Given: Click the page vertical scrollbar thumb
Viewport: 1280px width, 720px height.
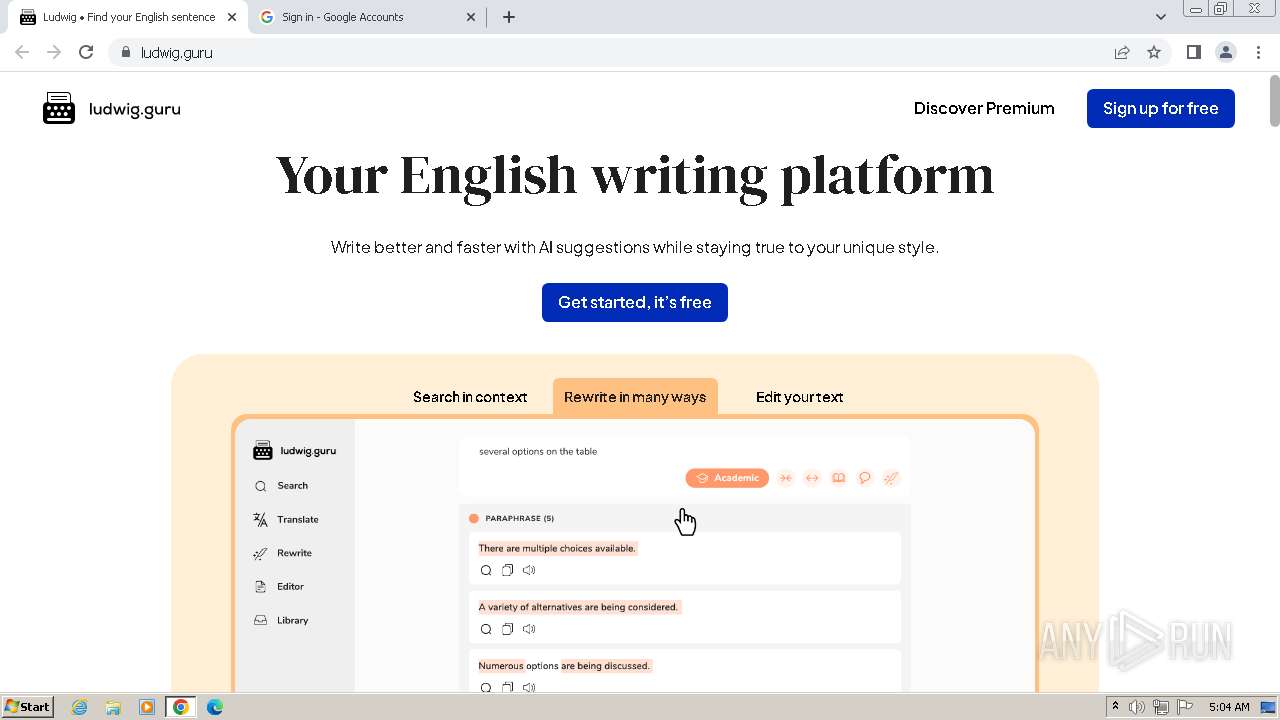Looking at the screenshot, I should (1273, 100).
